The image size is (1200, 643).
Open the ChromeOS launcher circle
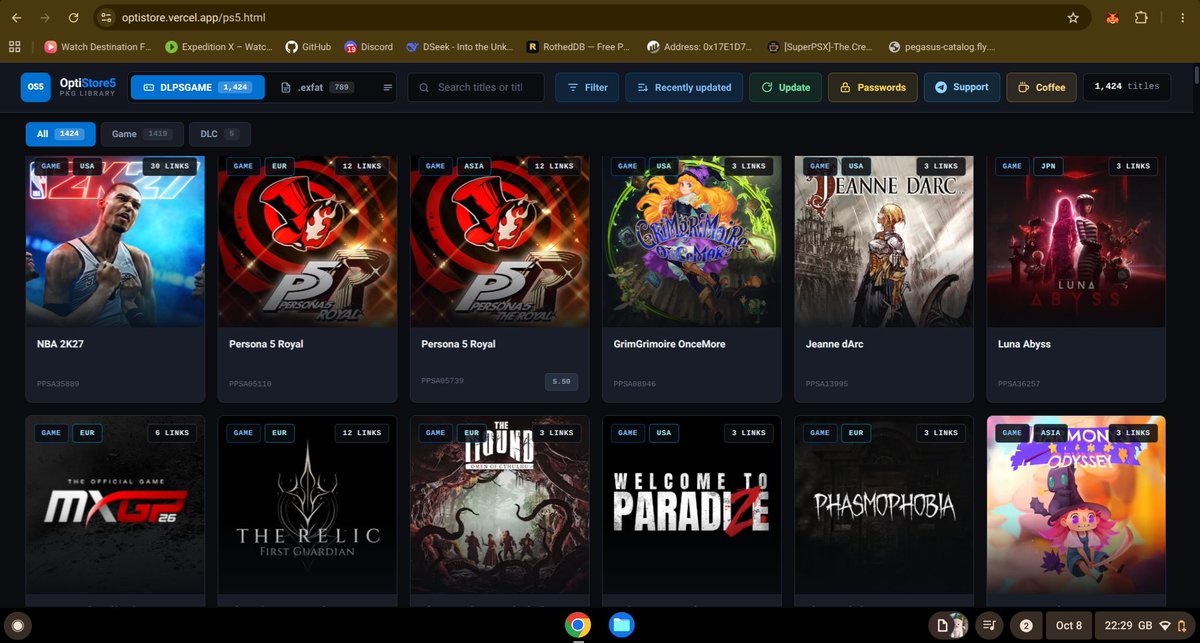point(19,625)
